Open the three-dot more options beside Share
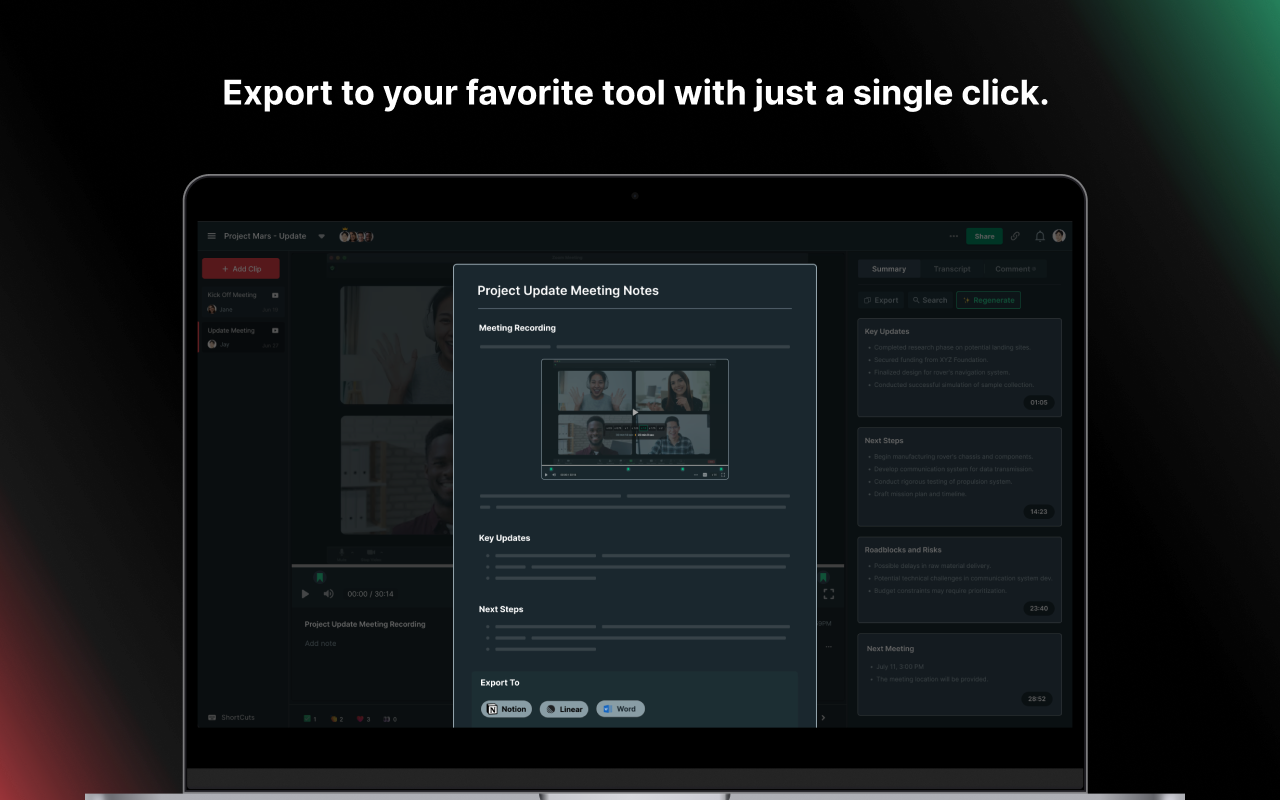The image size is (1280, 800). coord(953,236)
